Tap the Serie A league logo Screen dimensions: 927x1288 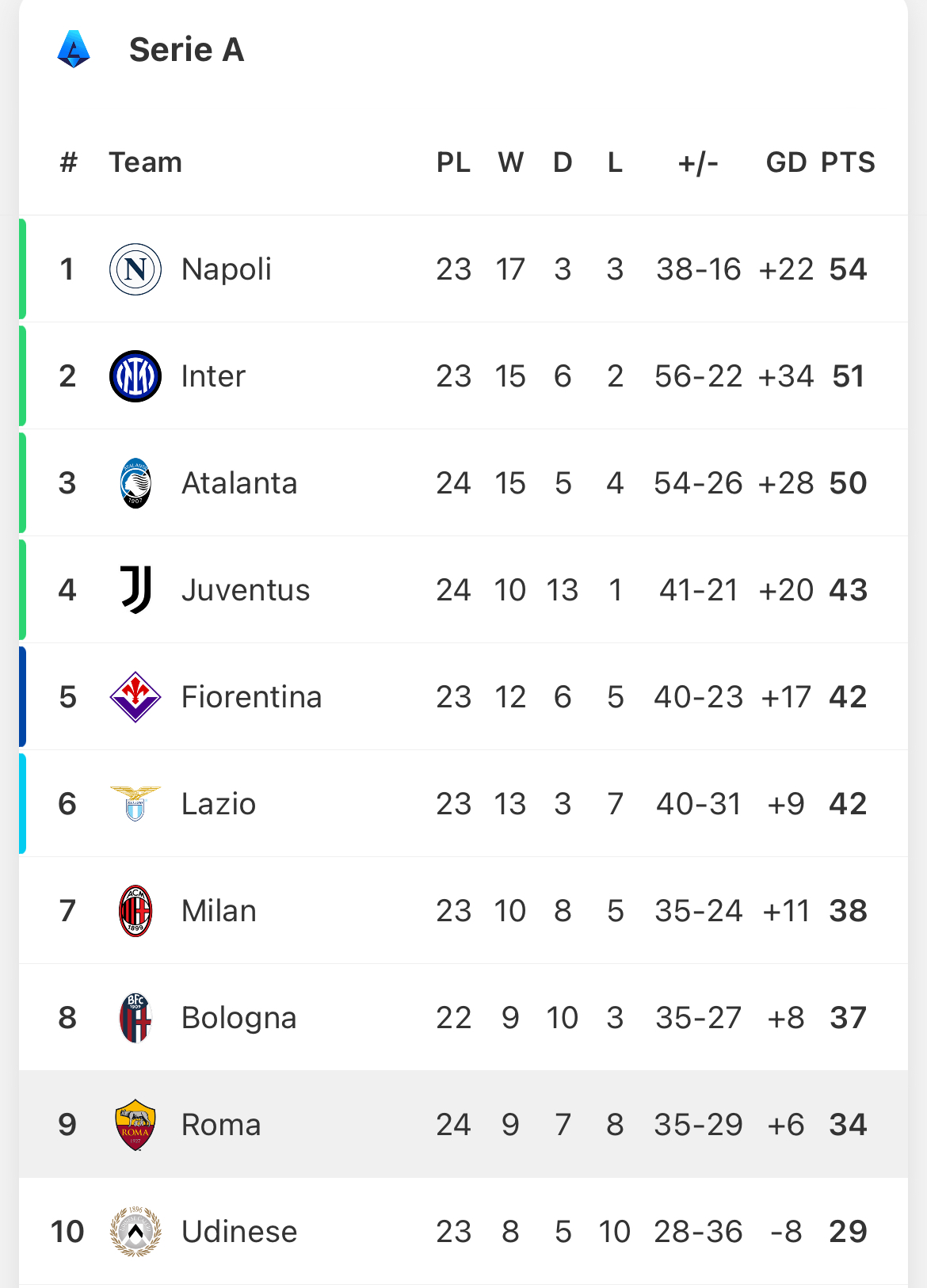74,49
